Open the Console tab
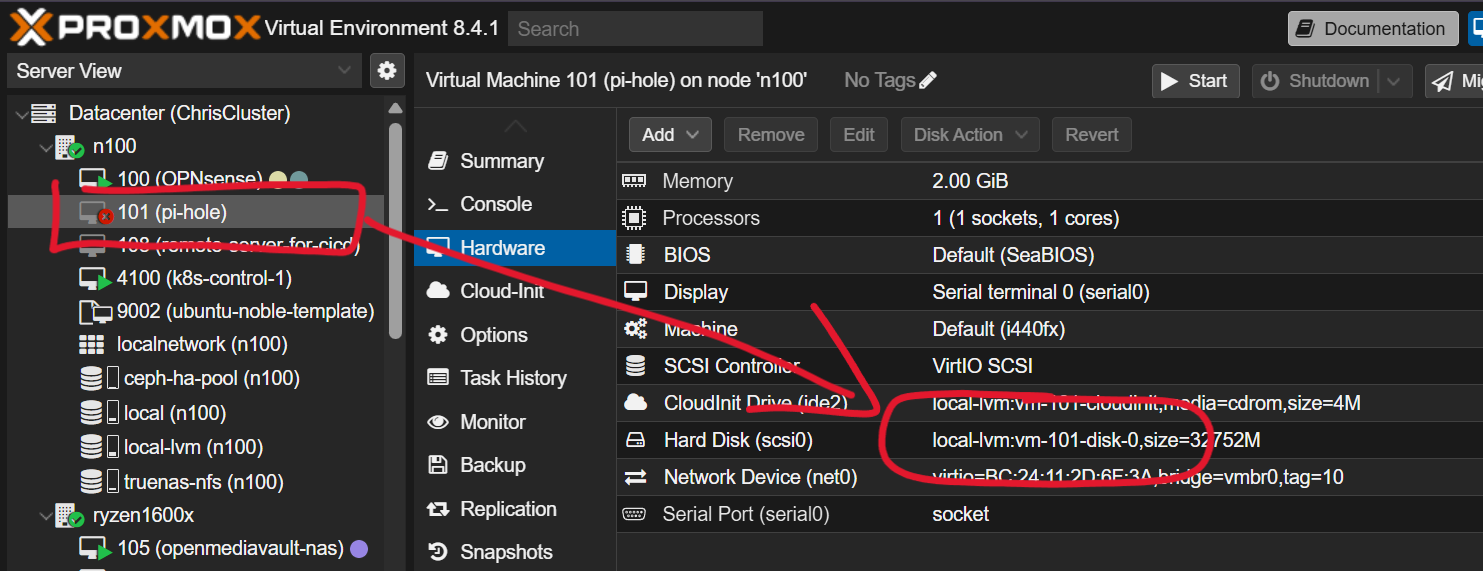This screenshot has height=571, width=1483. point(515,204)
